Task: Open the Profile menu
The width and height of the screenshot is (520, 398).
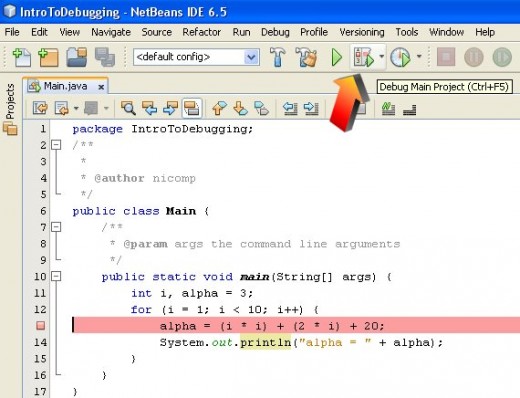Action: (314, 32)
